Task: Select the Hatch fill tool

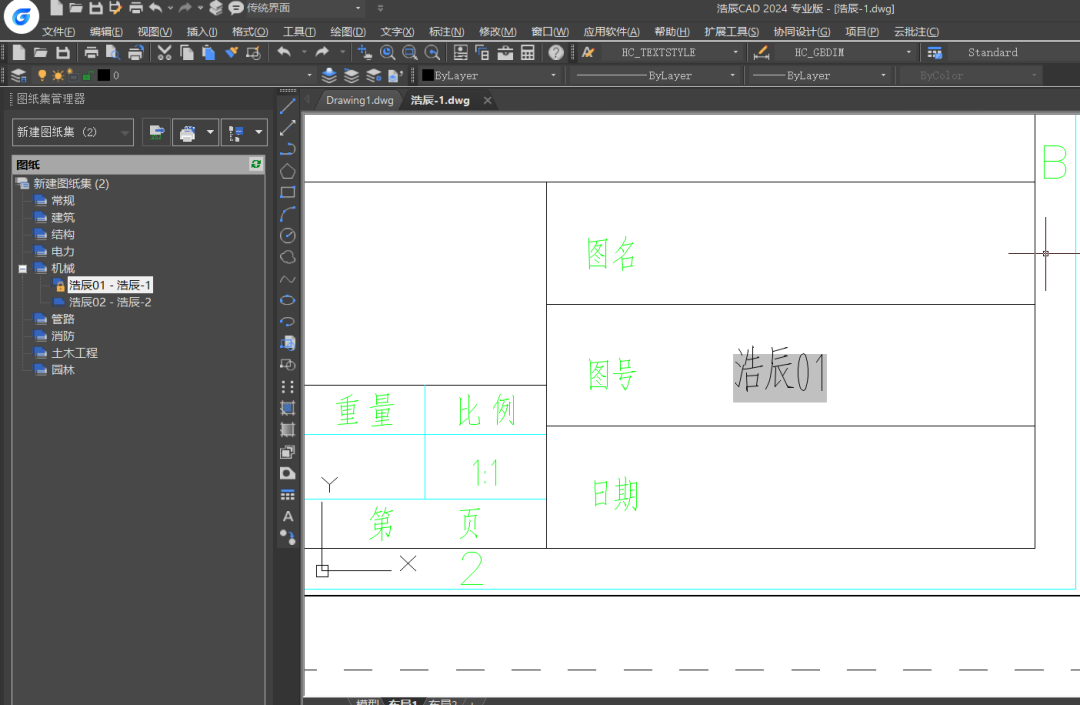Action: [x=288, y=408]
